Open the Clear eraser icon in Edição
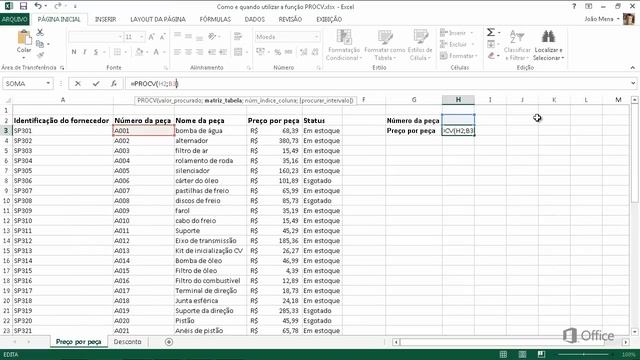The image size is (640, 360). [x=491, y=56]
